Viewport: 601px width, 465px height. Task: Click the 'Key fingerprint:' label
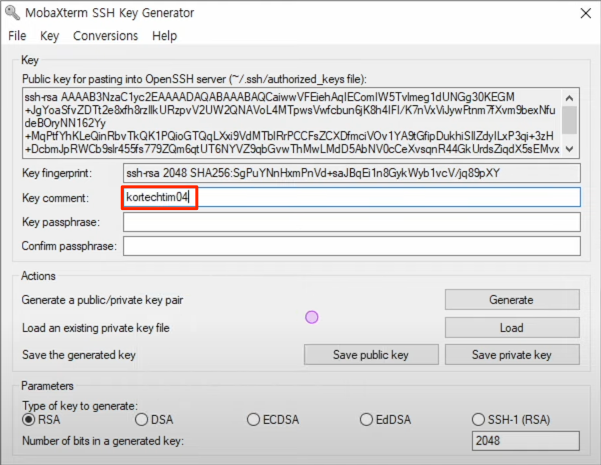tap(57, 173)
